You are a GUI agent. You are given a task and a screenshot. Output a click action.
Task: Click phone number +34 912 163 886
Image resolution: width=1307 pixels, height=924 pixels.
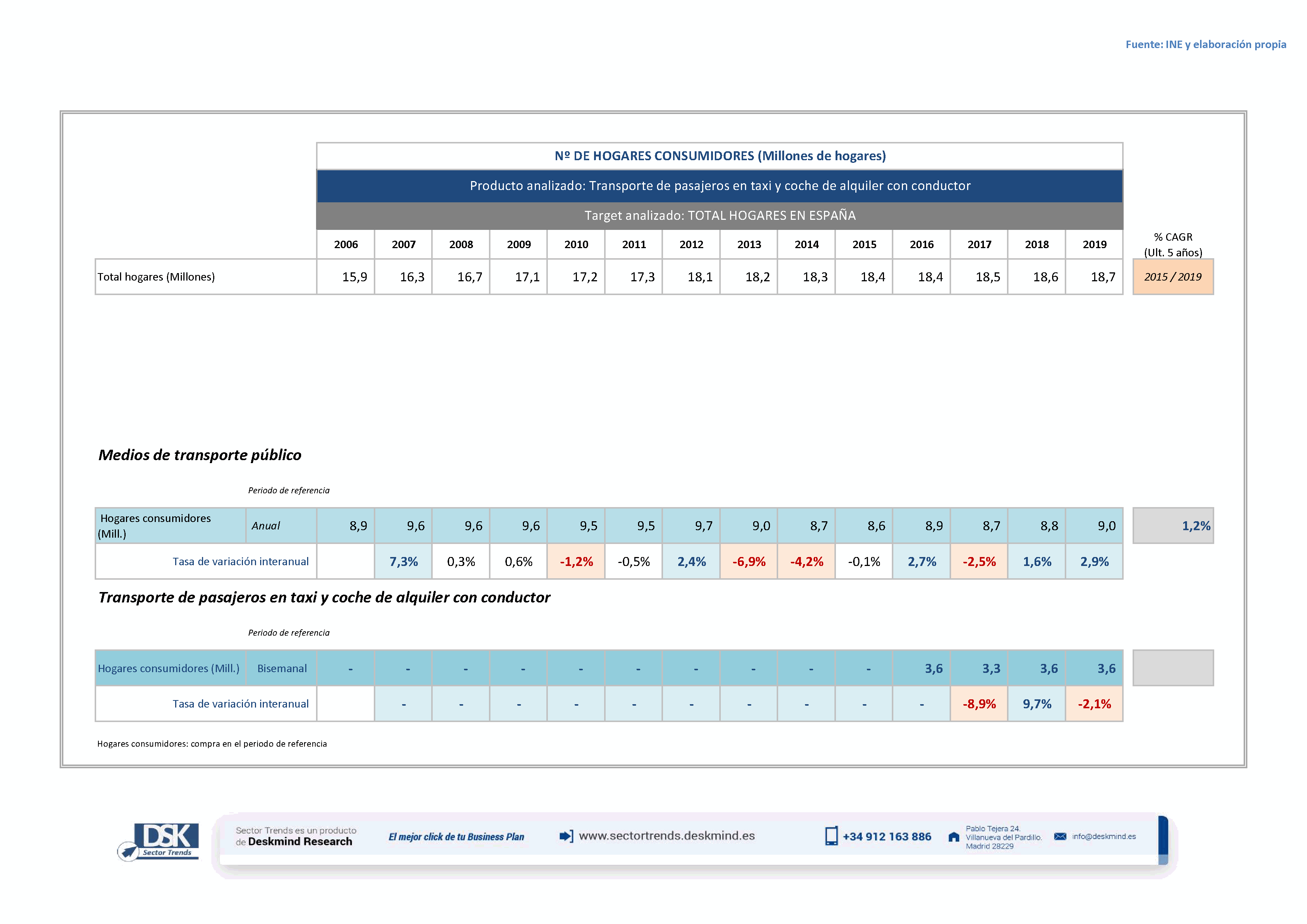[887, 836]
